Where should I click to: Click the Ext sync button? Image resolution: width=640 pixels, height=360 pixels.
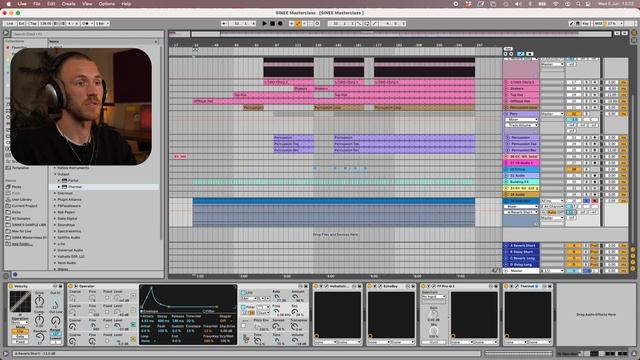click(22, 24)
